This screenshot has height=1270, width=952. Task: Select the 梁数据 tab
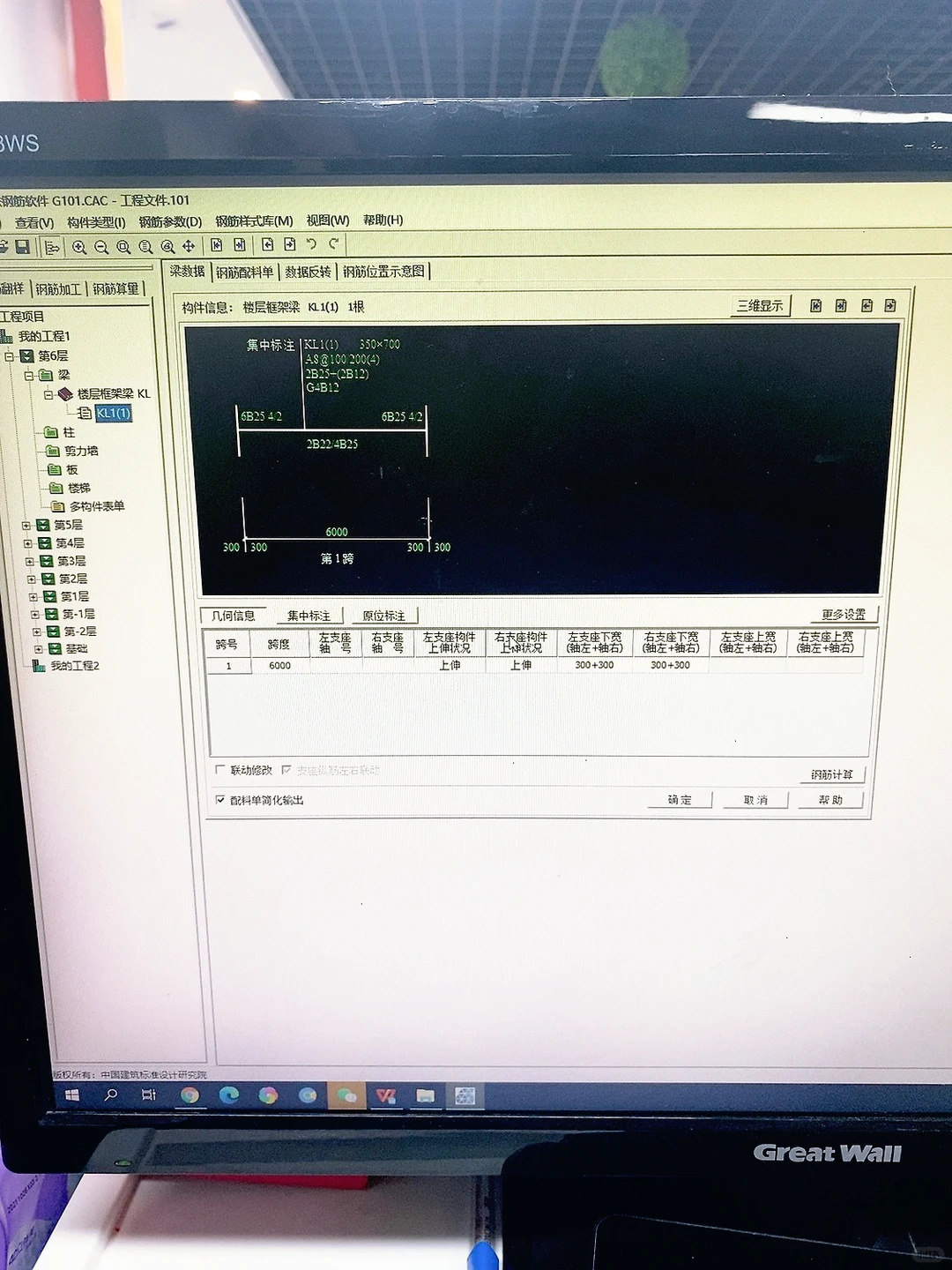pyautogui.click(x=187, y=271)
